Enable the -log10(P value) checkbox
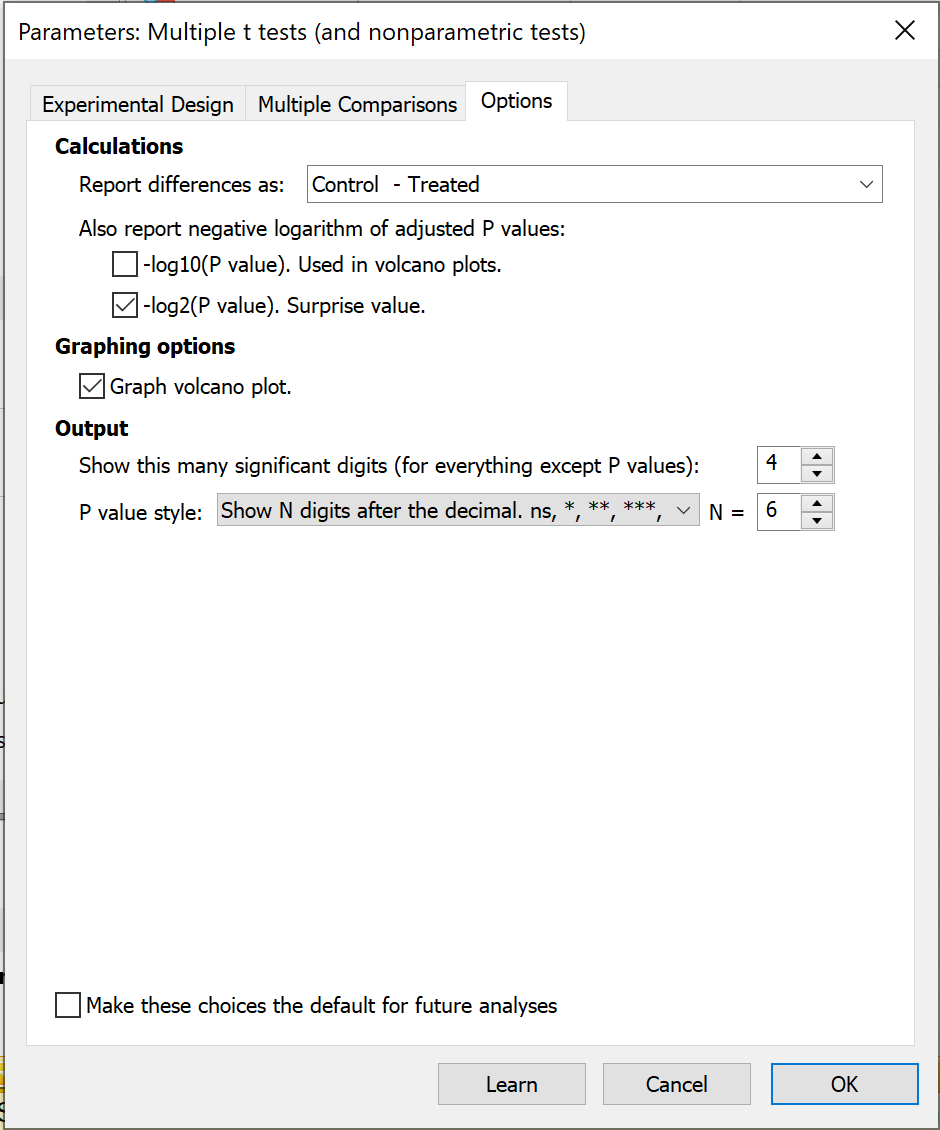 124,265
